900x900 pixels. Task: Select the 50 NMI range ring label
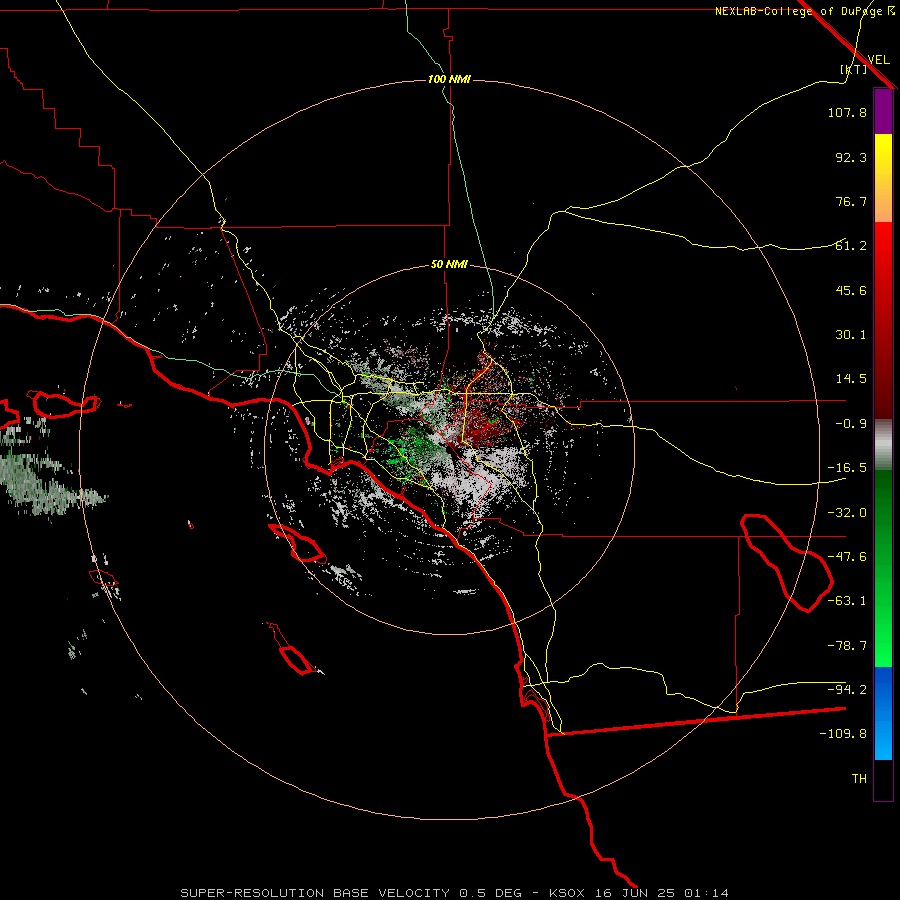point(449,265)
